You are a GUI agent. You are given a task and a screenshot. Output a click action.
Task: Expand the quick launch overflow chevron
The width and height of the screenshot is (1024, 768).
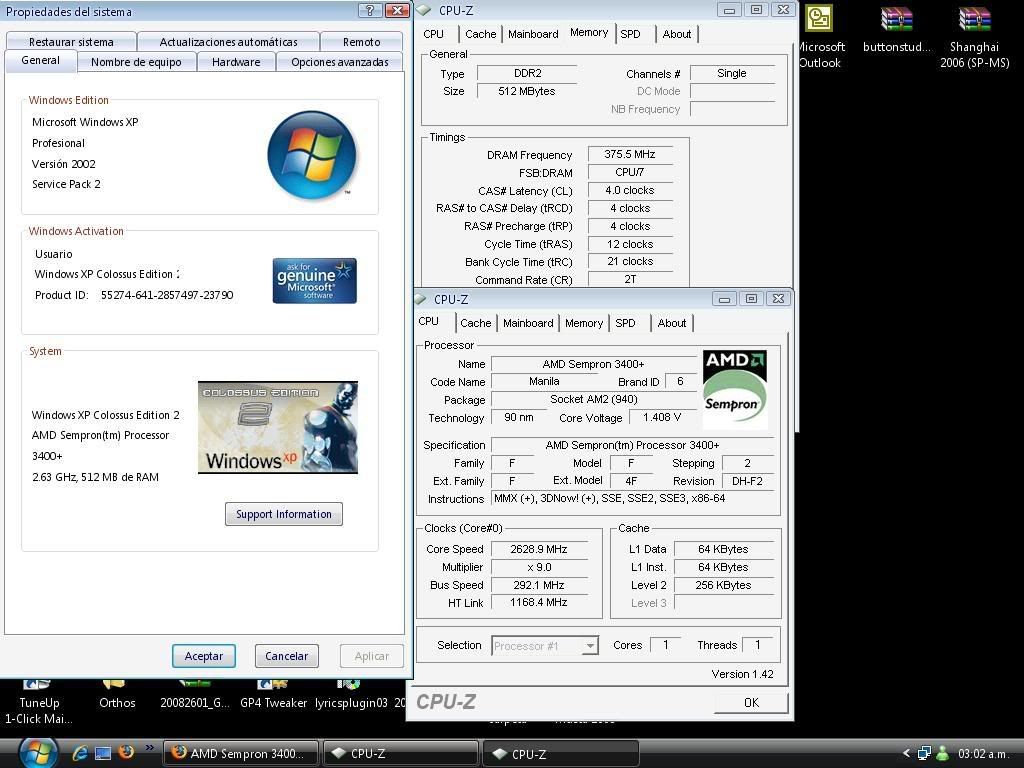click(150, 748)
